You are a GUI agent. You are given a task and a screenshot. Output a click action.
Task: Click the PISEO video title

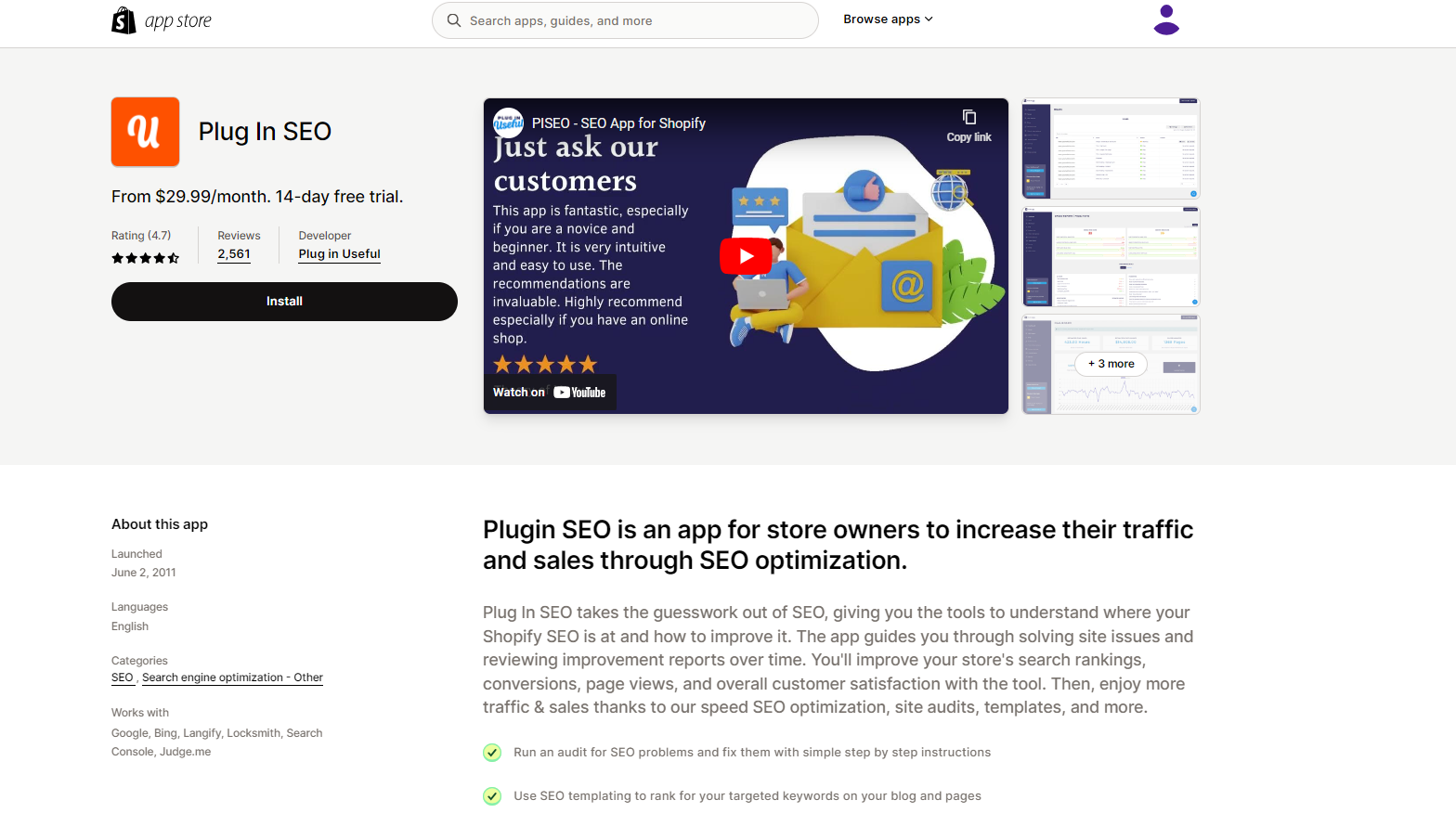point(618,123)
